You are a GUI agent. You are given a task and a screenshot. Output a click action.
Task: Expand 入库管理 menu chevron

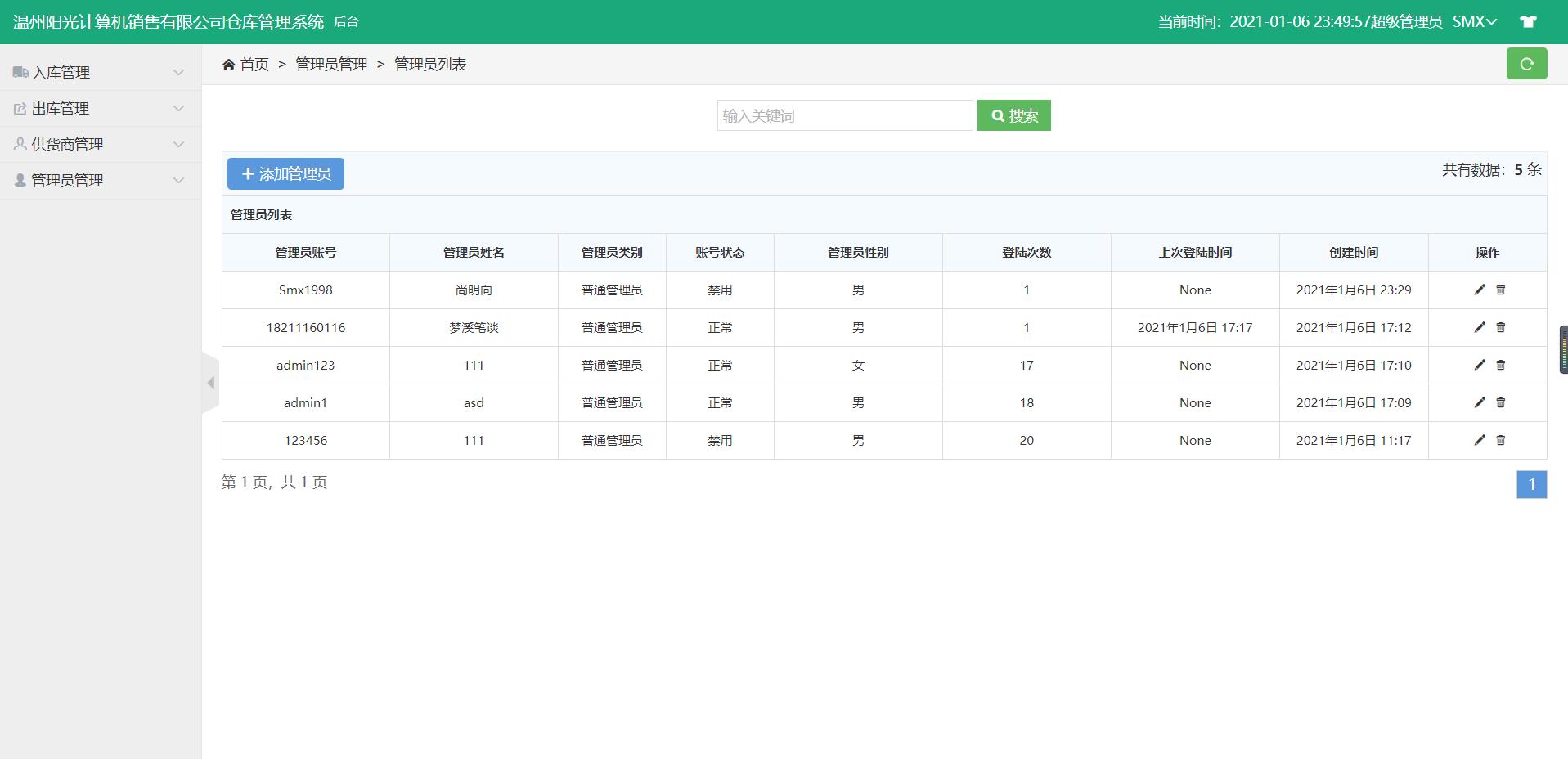pos(178,72)
